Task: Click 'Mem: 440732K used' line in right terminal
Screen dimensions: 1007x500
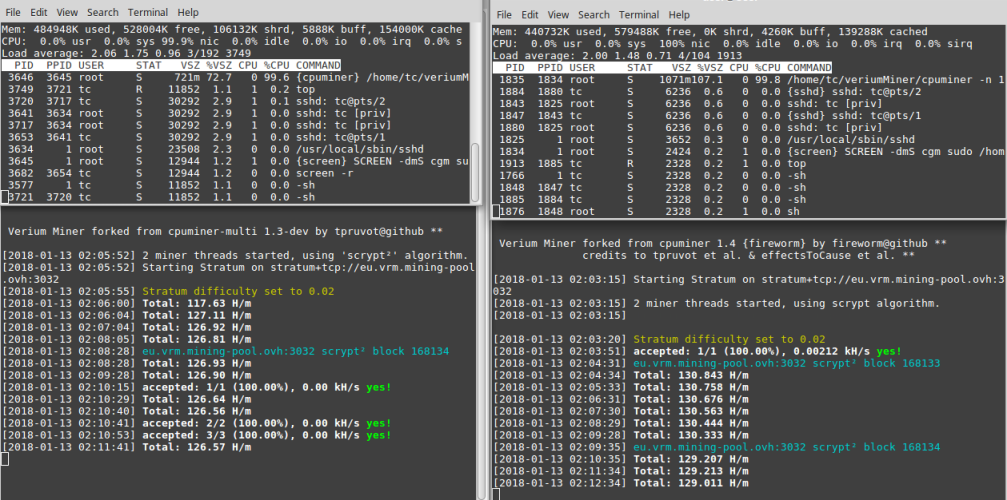Action: pos(710,31)
